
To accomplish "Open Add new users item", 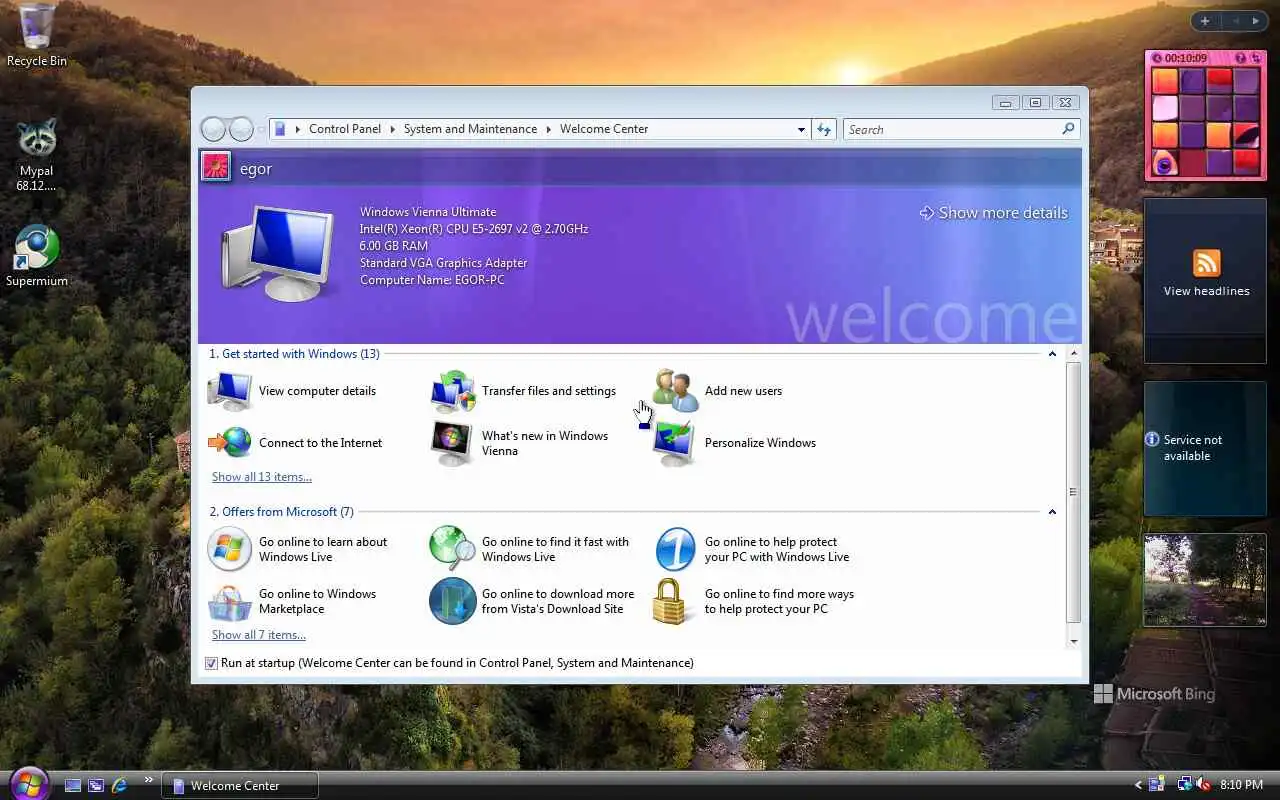I will [x=717, y=391].
